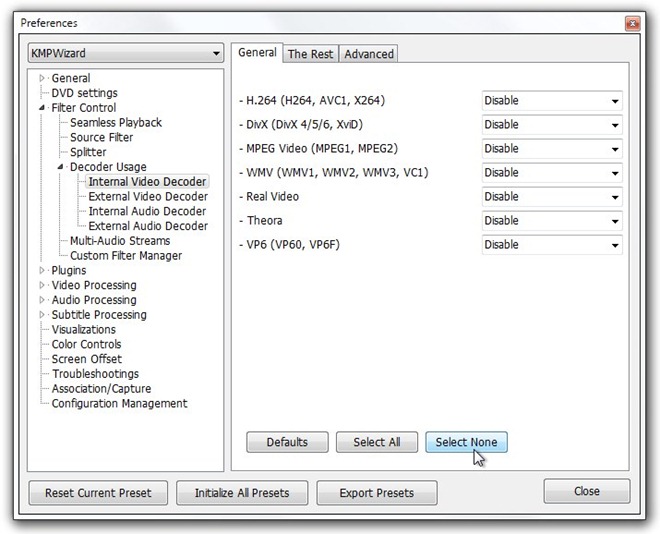Image resolution: width=660 pixels, height=534 pixels.
Task: Close the Preferences window via title bar
Action: 632,23
